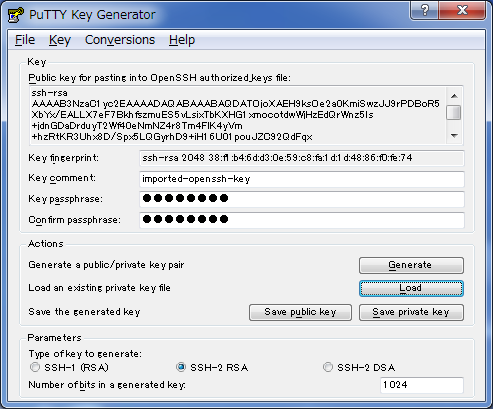The height and width of the screenshot is (409, 493).
Task: Click the number of bits field
Action: coord(422,385)
